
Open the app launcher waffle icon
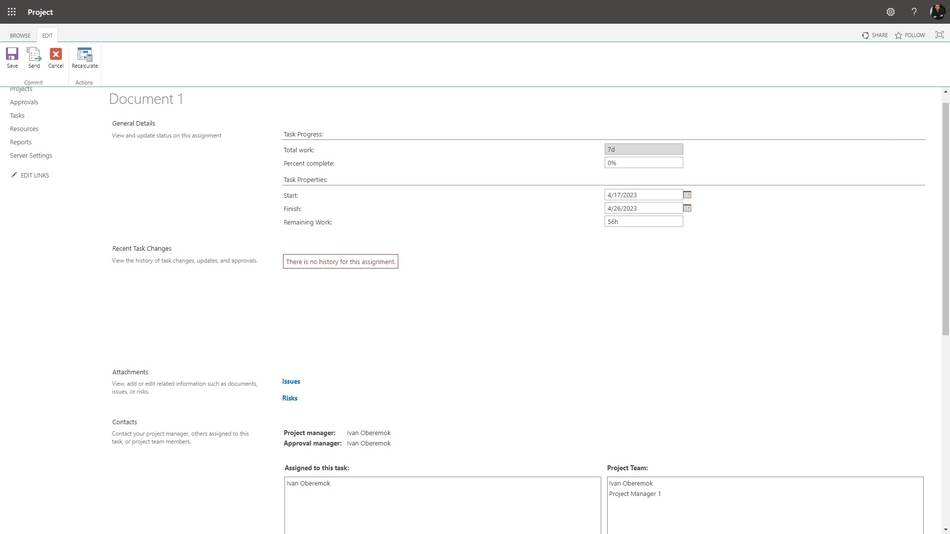tap(12, 12)
